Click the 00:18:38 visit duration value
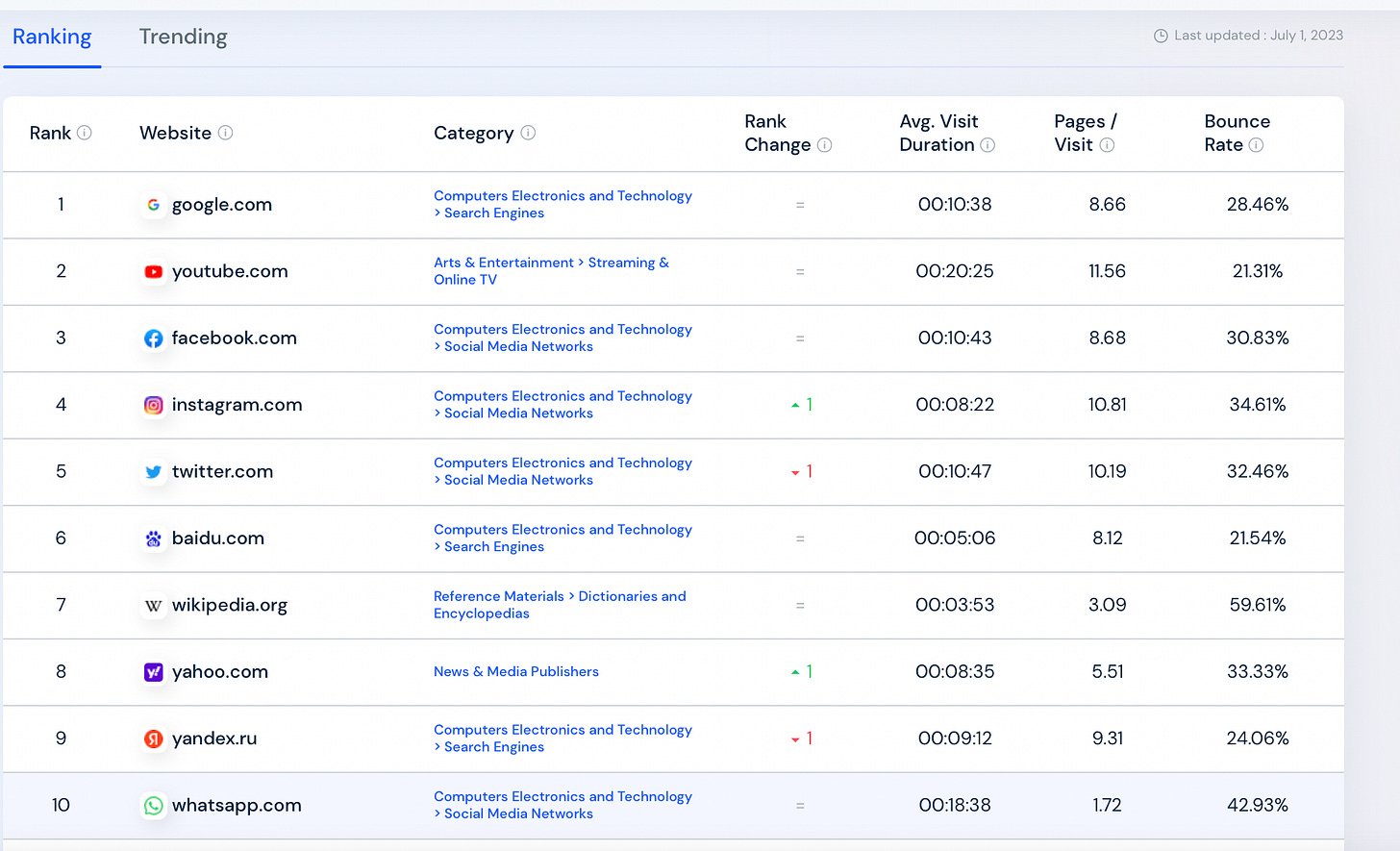This screenshot has width=1400, height=851. point(955,806)
